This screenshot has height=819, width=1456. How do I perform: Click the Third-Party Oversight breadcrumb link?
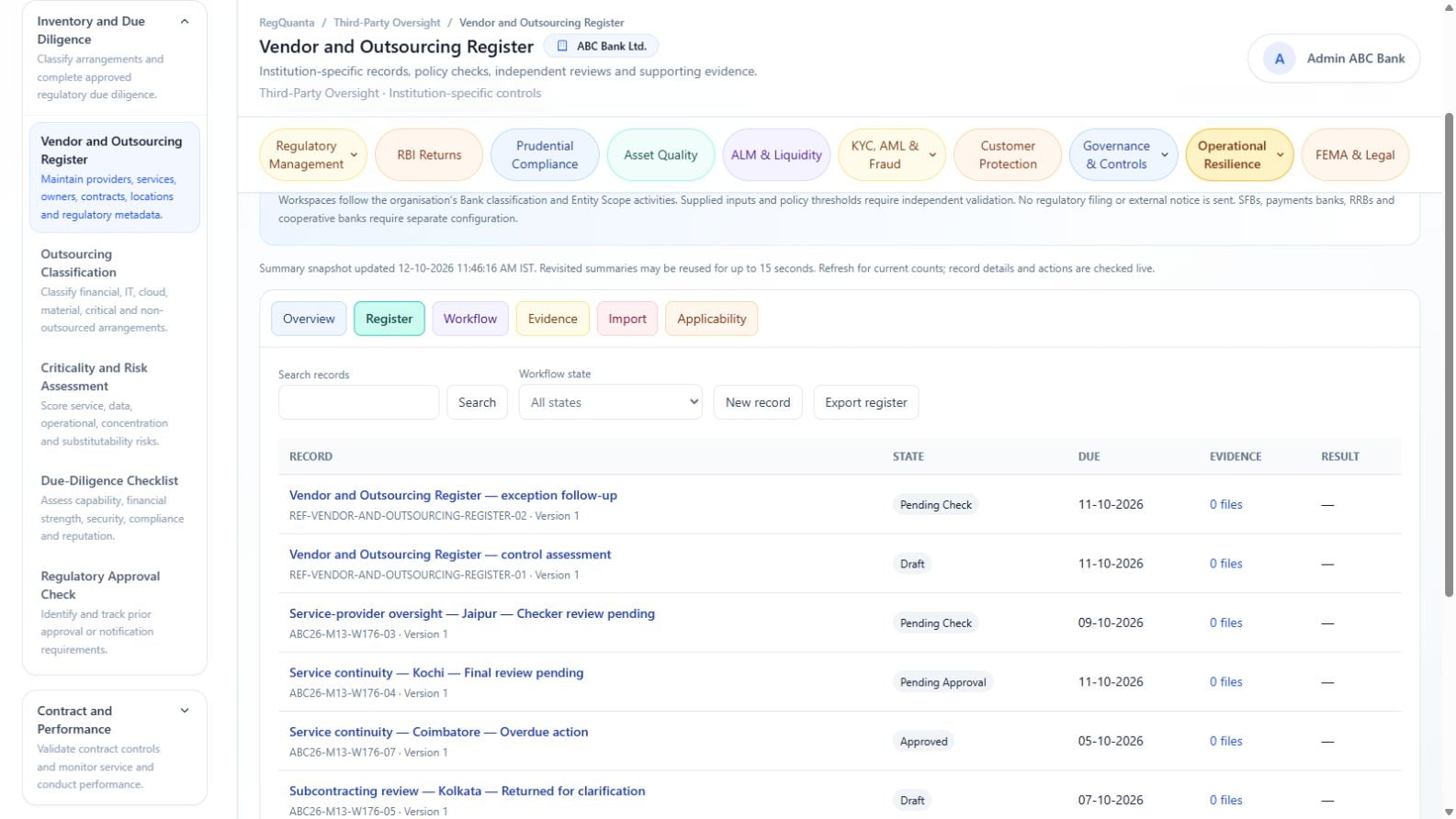coord(387,23)
